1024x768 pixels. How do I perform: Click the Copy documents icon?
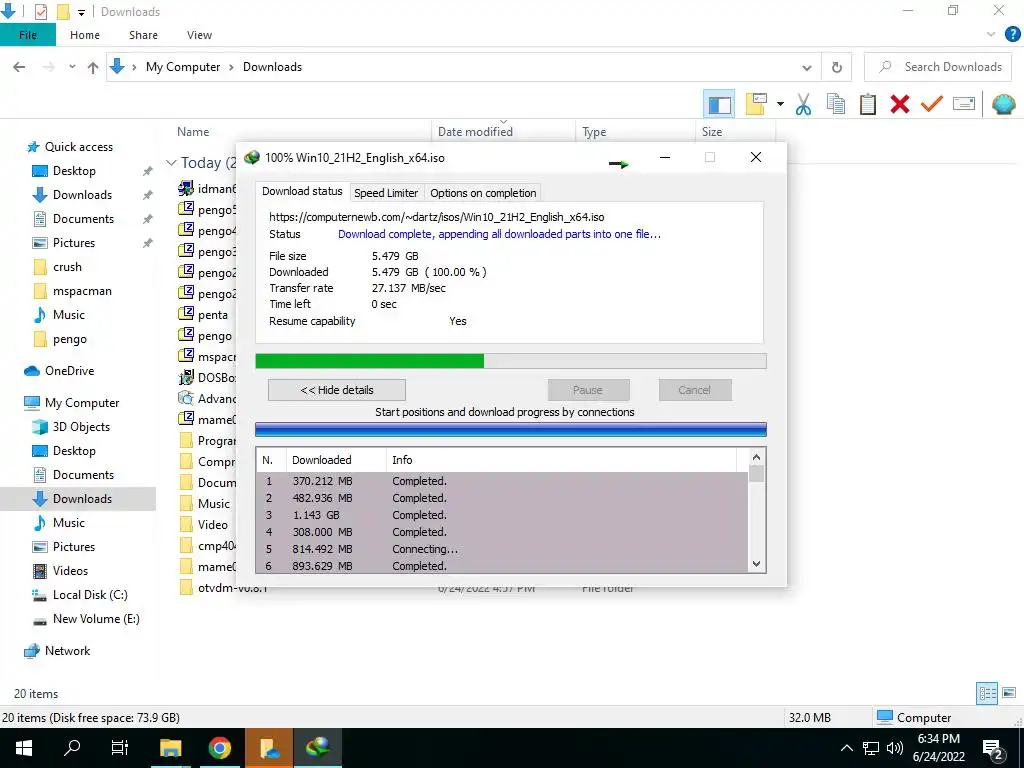835,104
